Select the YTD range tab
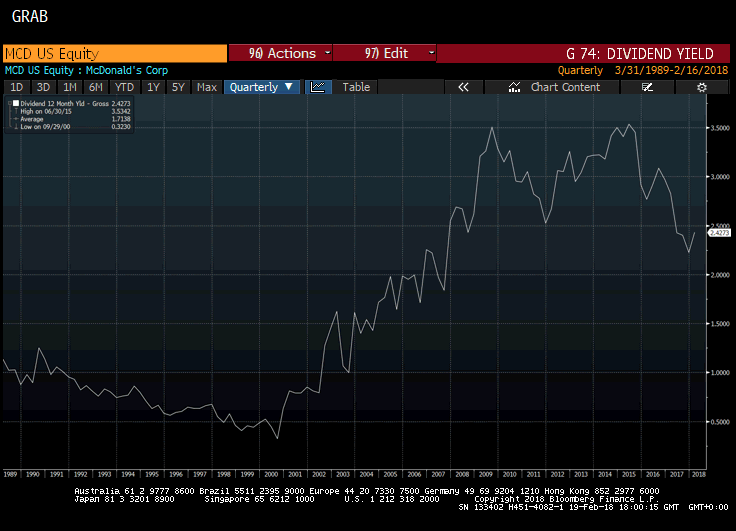The image size is (736, 531). [124, 87]
